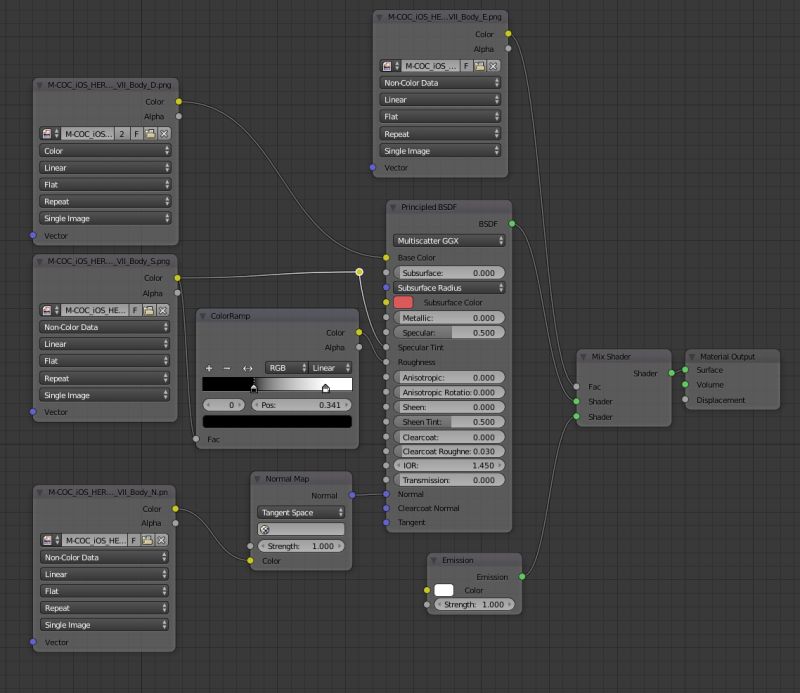800x693 pixels.
Task: Add a color stop with the ColorRamp plus icon
Action: 211,368
